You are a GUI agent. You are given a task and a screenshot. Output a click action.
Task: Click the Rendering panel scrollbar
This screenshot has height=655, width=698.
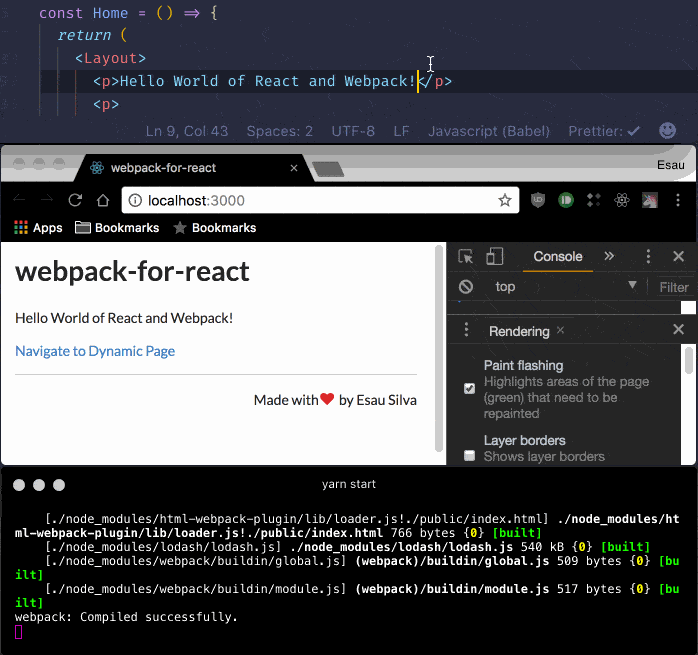688,361
